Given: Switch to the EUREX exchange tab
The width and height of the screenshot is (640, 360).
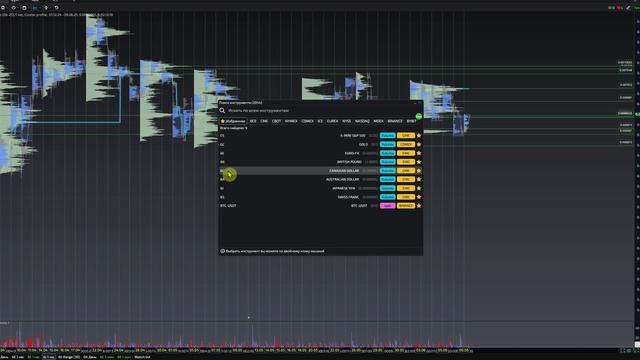Looking at the screenshot, I should pos(332,121).
